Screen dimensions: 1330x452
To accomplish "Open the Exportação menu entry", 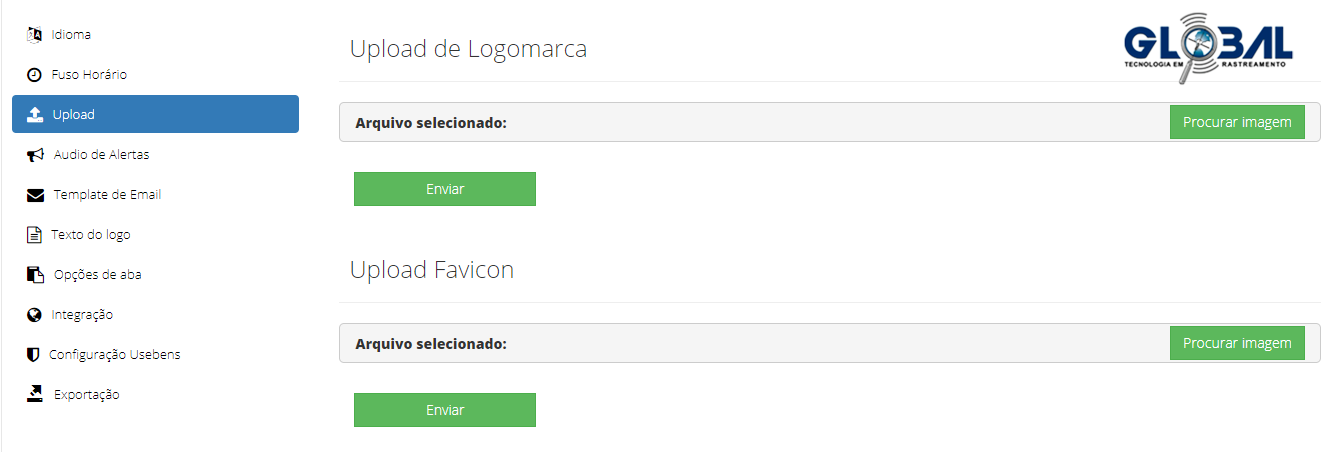I will click(86, 395).
